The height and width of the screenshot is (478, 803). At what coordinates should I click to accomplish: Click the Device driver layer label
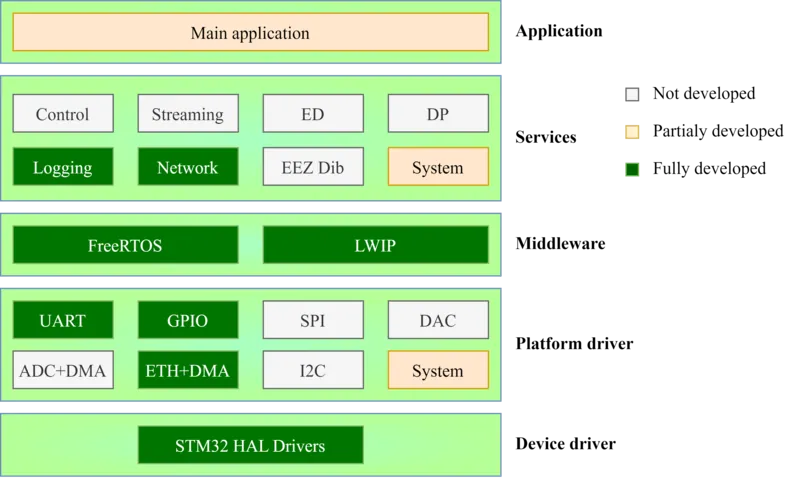(x=565, y=443)
